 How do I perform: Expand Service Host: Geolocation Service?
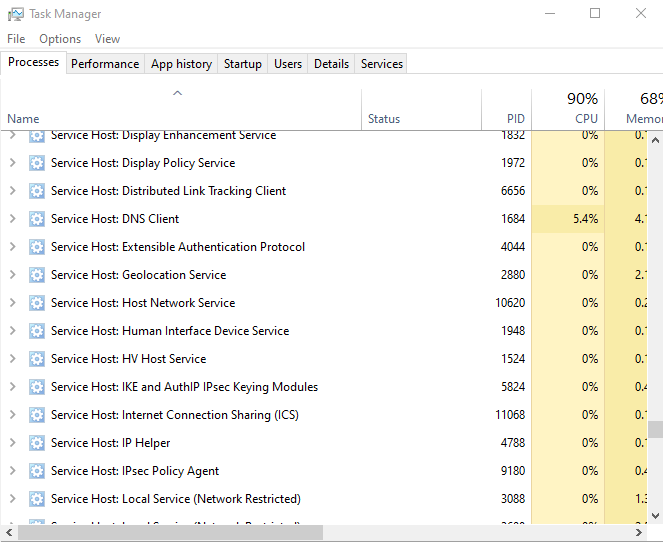(13, 275)
